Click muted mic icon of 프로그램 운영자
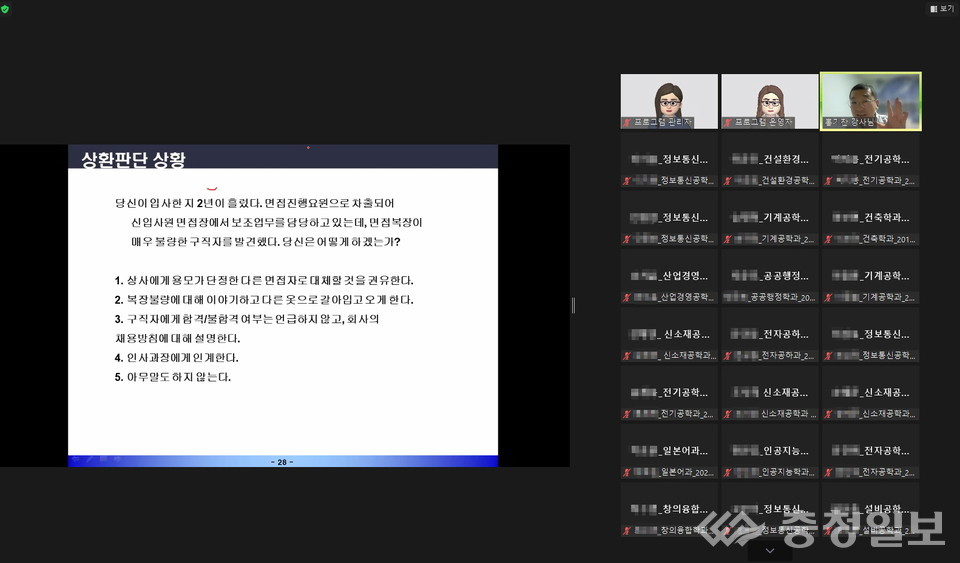The image size is (960, 563). click(727, 122)
